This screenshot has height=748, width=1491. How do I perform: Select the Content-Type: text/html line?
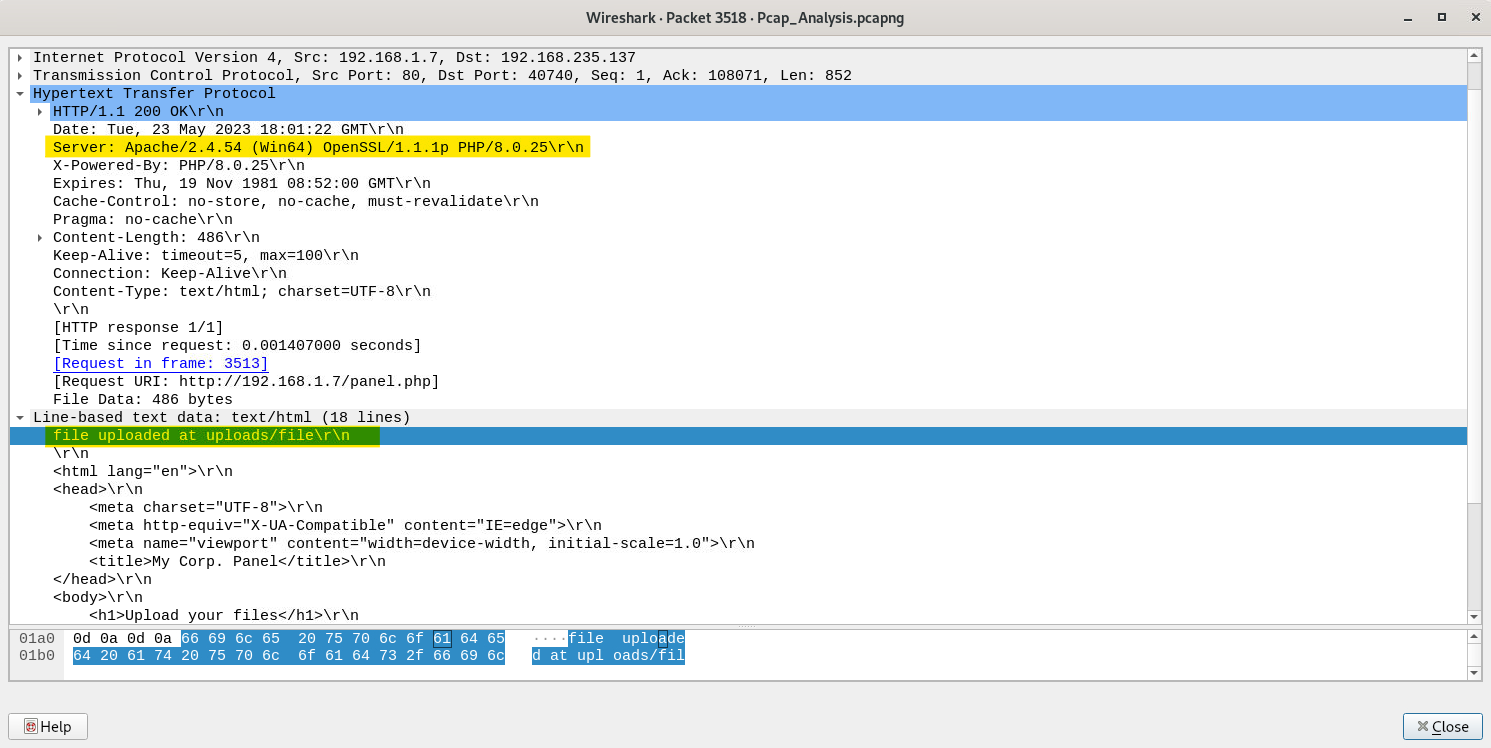click(x=241, y=292)
